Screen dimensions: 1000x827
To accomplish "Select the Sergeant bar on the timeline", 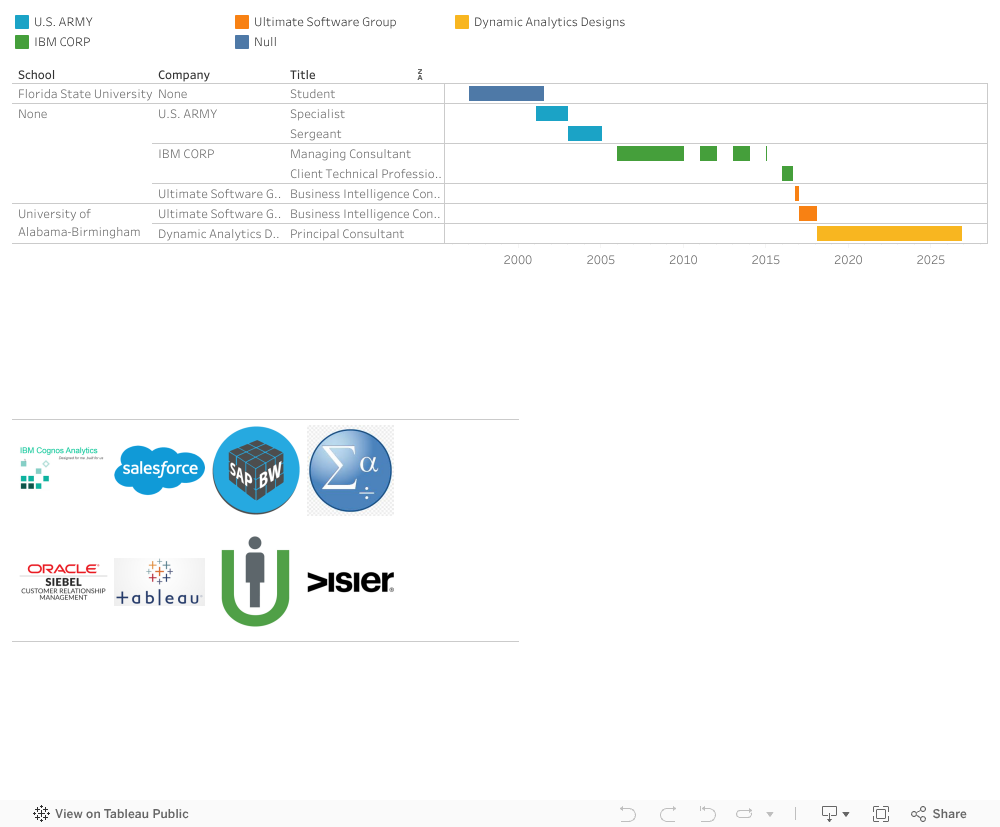I will (585, 133).
